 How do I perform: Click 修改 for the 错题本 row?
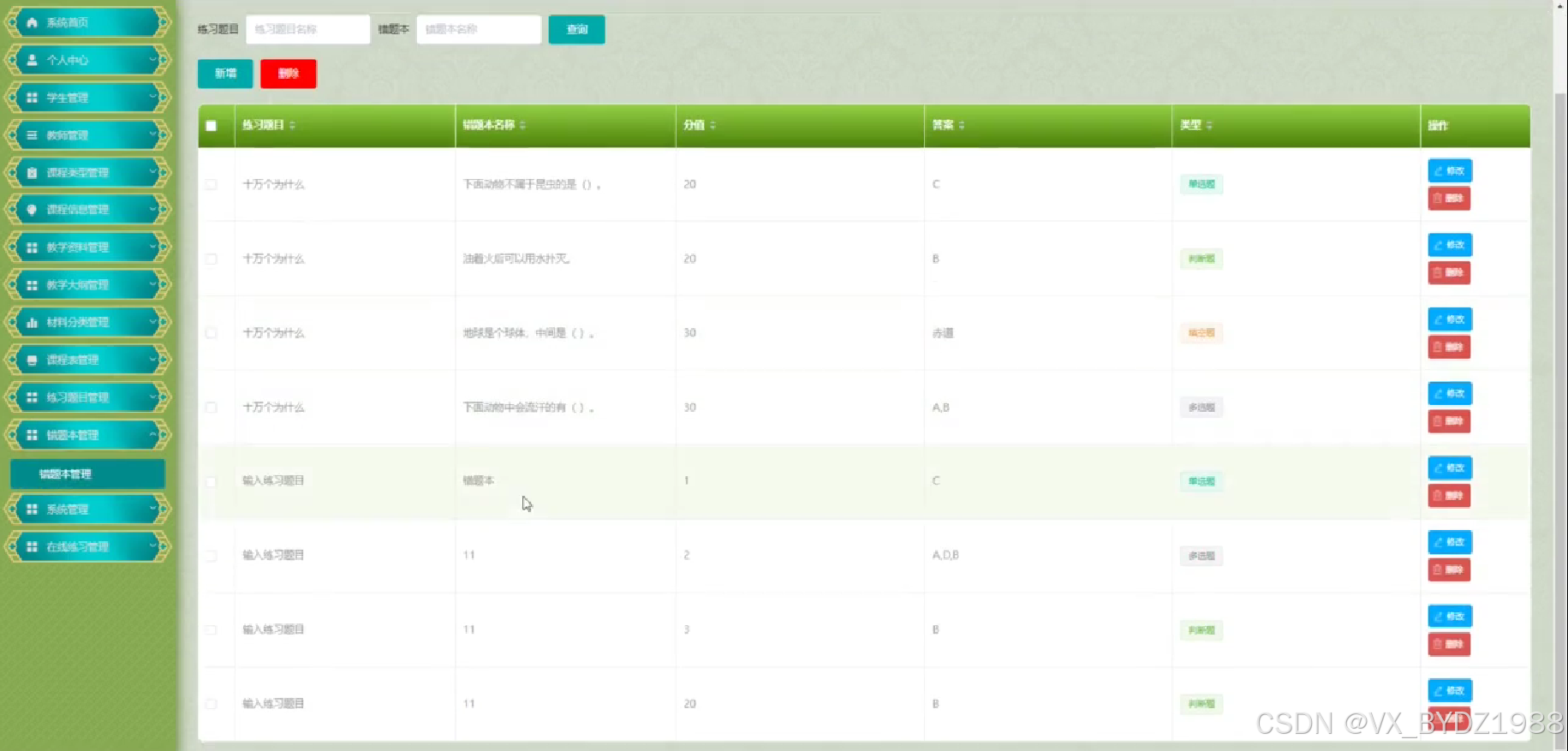pos(1450,468)
